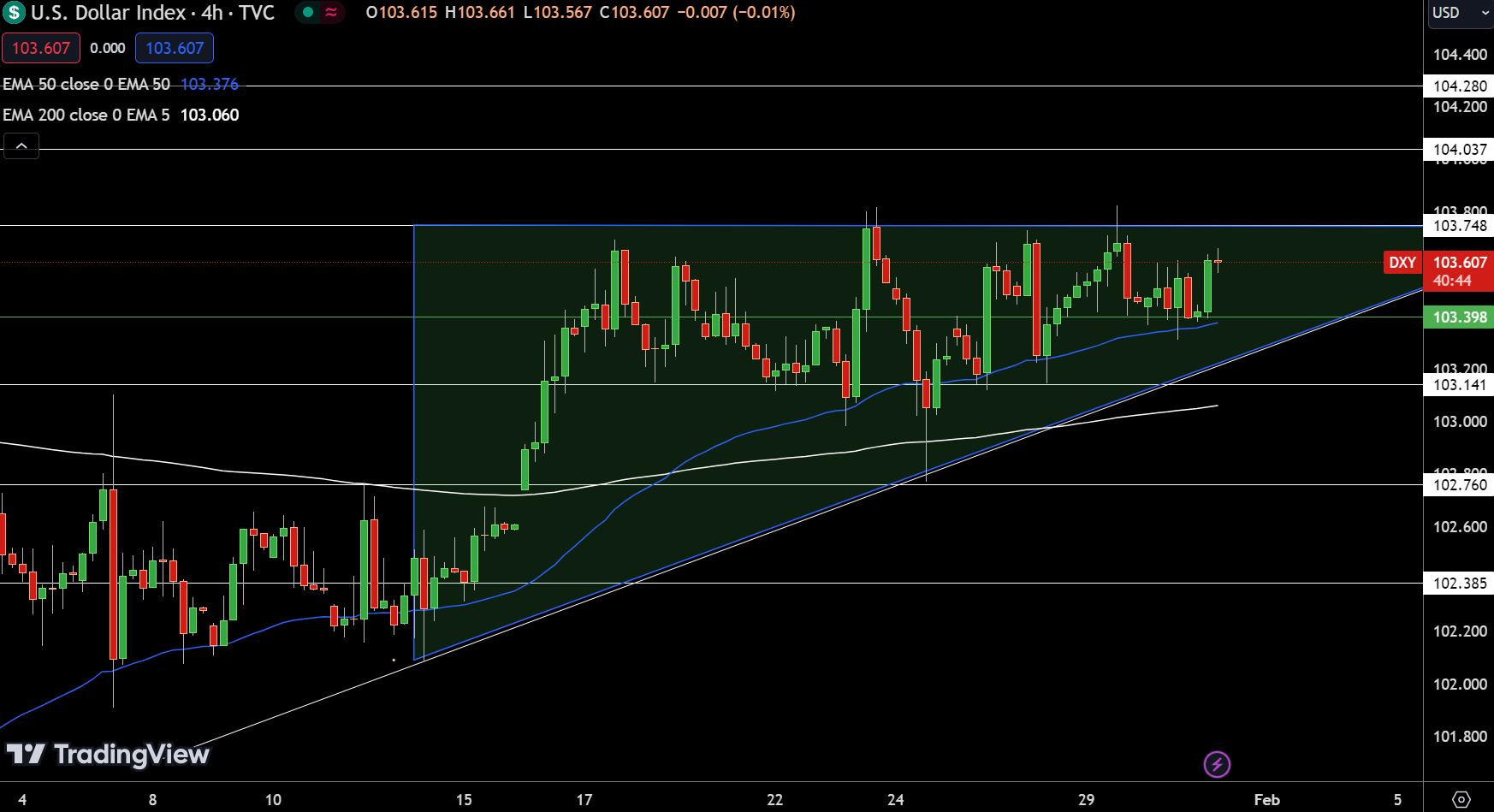Click the blue buy price 103.607 button
The height and width of the screenshot is (812, 1494).
coord(175,48)
